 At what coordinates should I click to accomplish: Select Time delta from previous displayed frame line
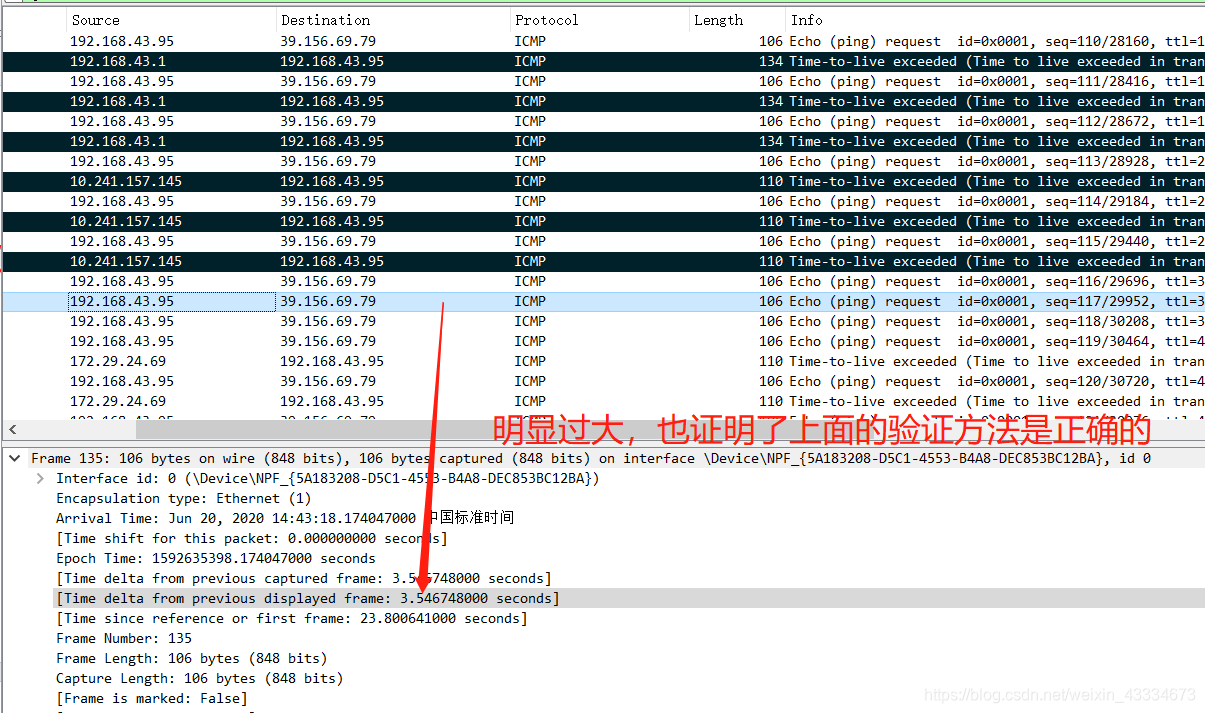pyautogui.click(x=307, y=598)
